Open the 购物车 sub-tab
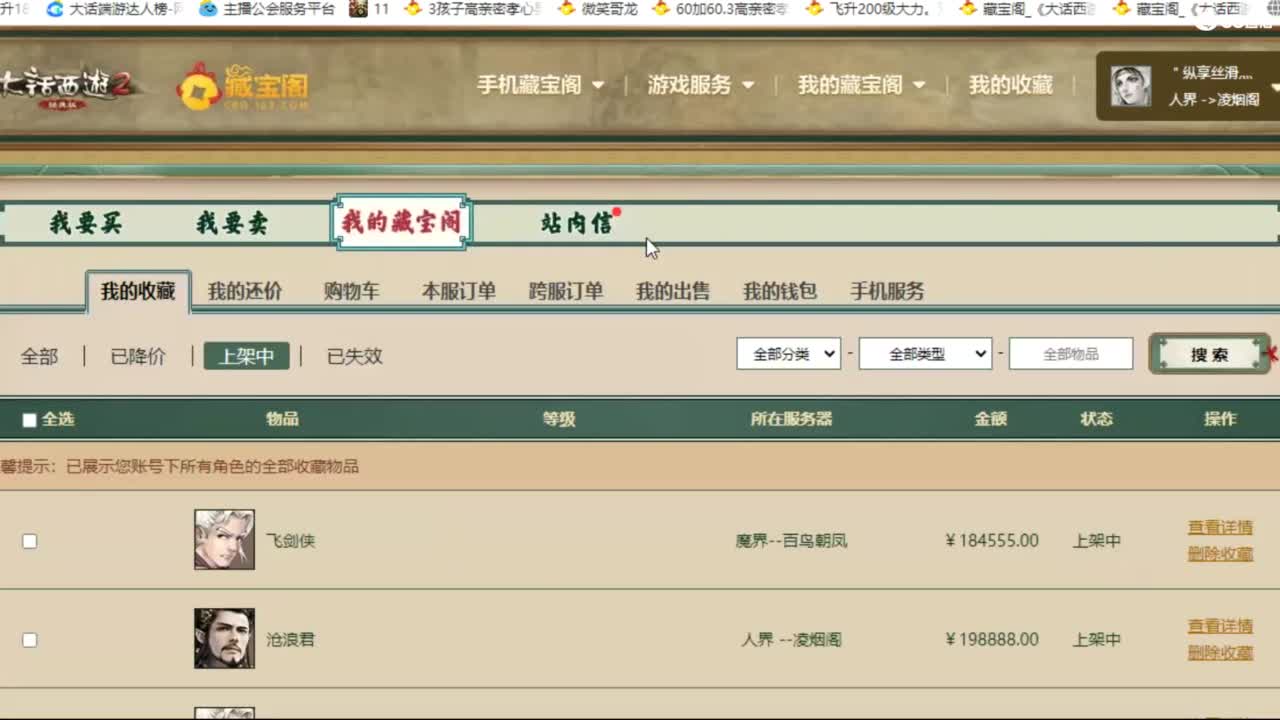Screen dimensions: 1280x720 [x=351, y=291]
